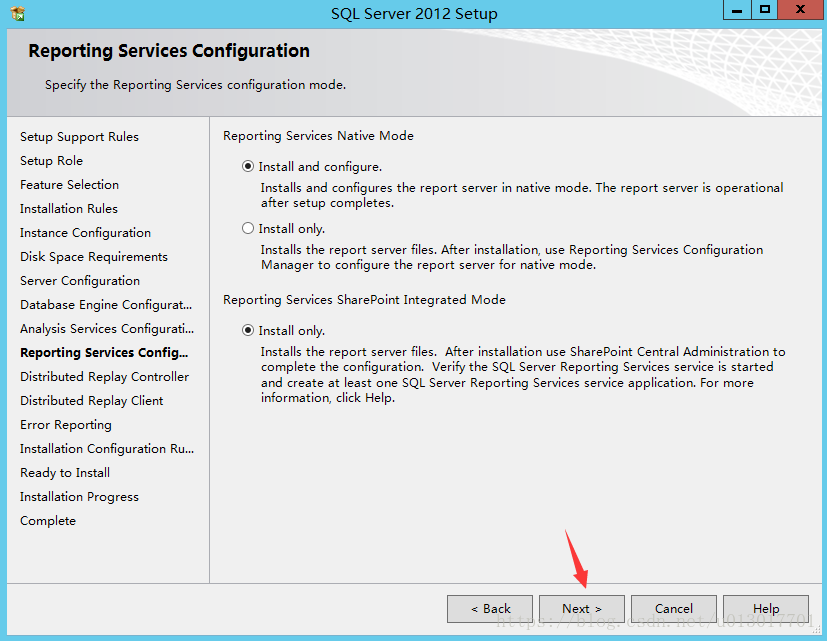
Task: Minimize the SQL Server 2012 Setup window
Action: (737, 10)
